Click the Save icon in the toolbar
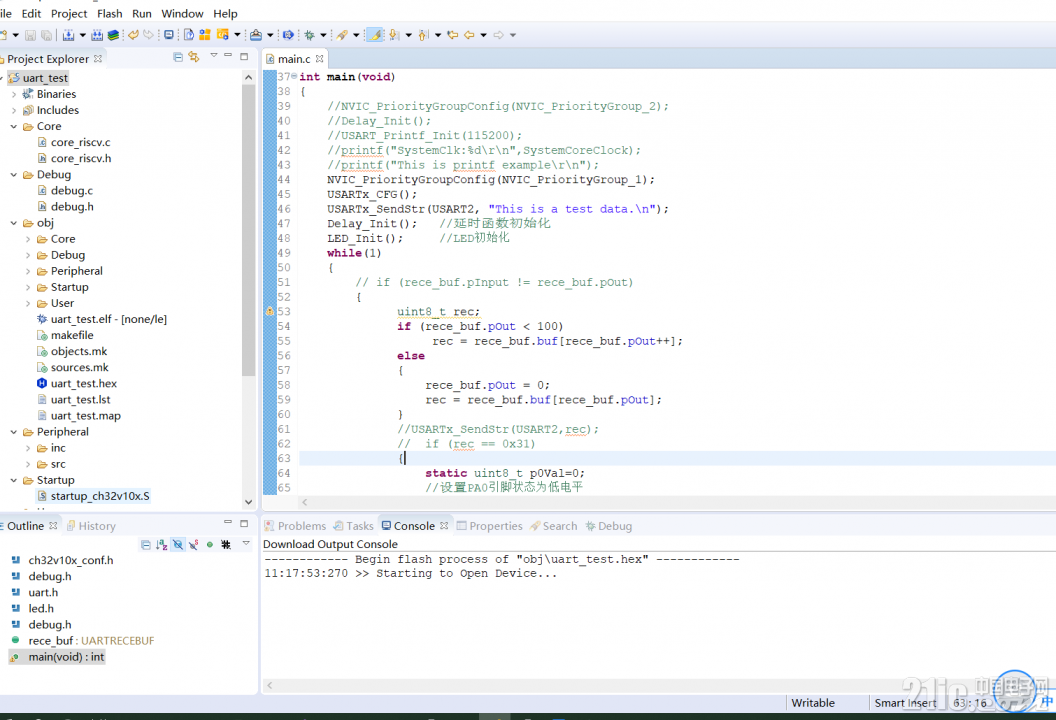Screen dimensions: 1056x720 click(30, 35)
